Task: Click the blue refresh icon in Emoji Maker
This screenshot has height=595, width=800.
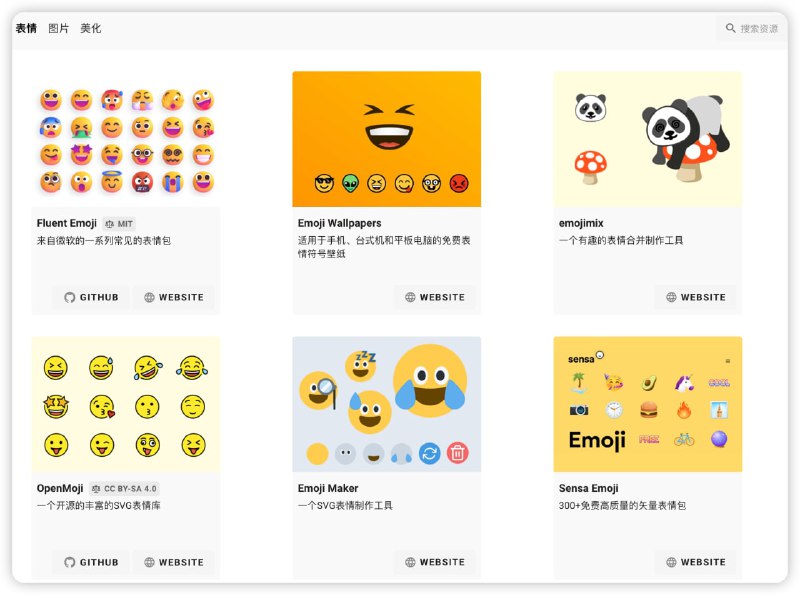Action: coord(430,453)
